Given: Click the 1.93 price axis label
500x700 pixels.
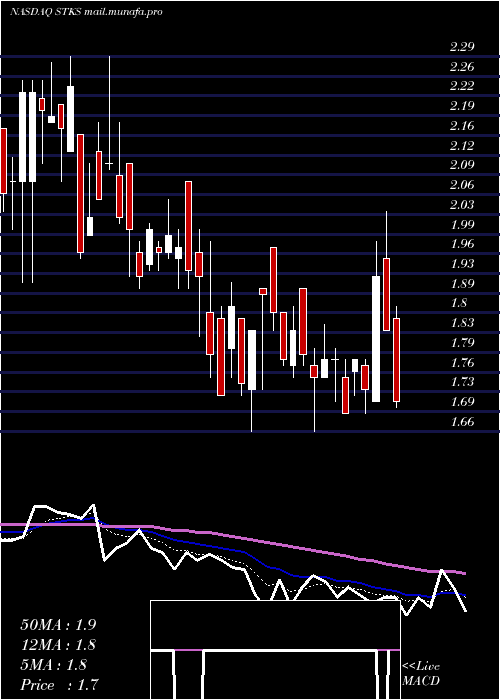Looking at the screenshot, I should click(462, 264).
